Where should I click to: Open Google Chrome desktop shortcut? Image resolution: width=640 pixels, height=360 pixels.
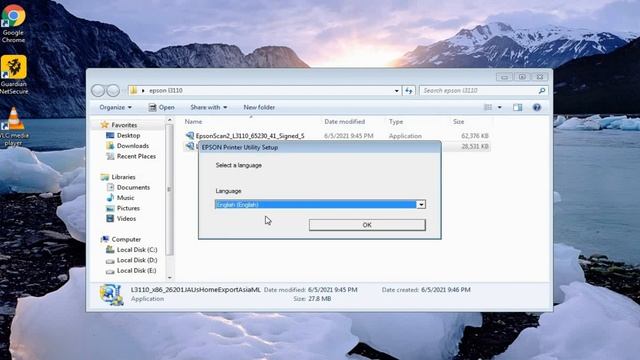click(x=13, y=24)
